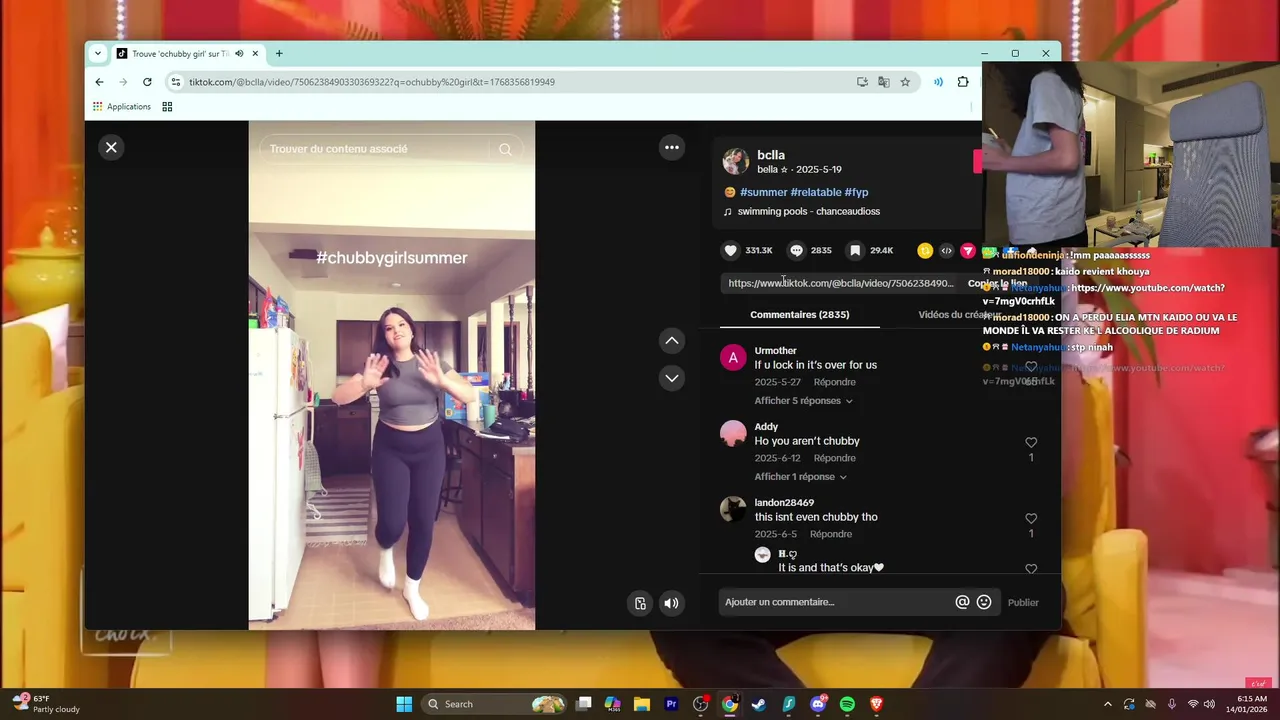Reload the page with refresh icon
Screen dimensions: 1280x720
[x=147, y=82]
